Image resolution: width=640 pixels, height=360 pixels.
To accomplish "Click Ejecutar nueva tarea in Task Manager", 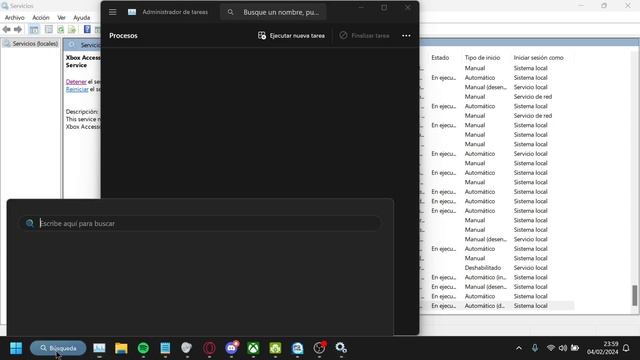I will pyautogui.click(x=291, y=36).
